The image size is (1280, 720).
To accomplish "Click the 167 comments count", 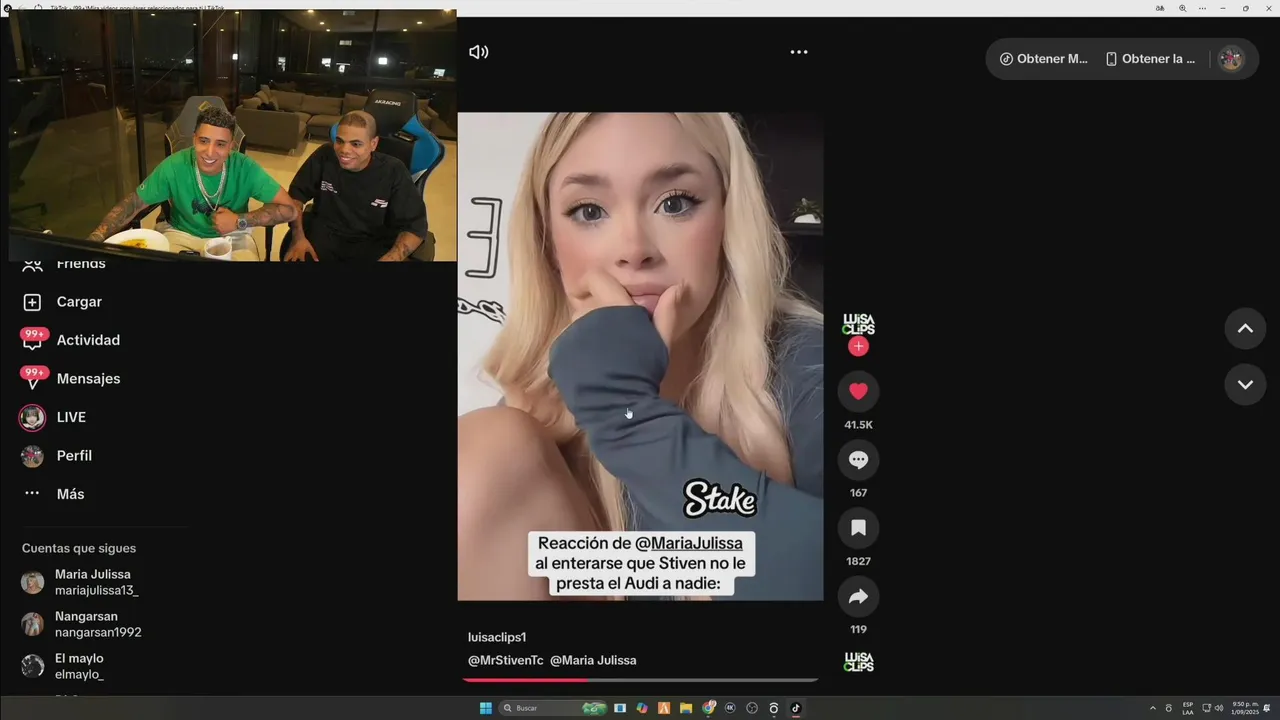I will tap(858, 493).
